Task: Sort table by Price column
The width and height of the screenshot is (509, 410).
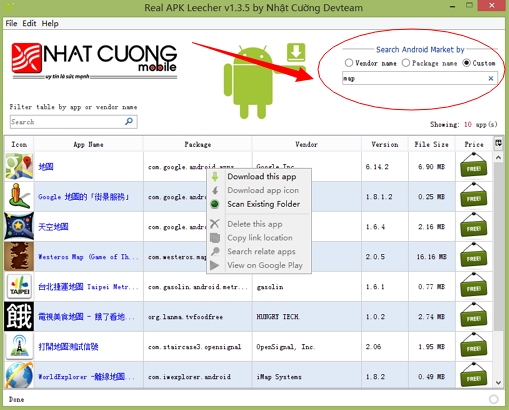Action: [x=474, y=144]
